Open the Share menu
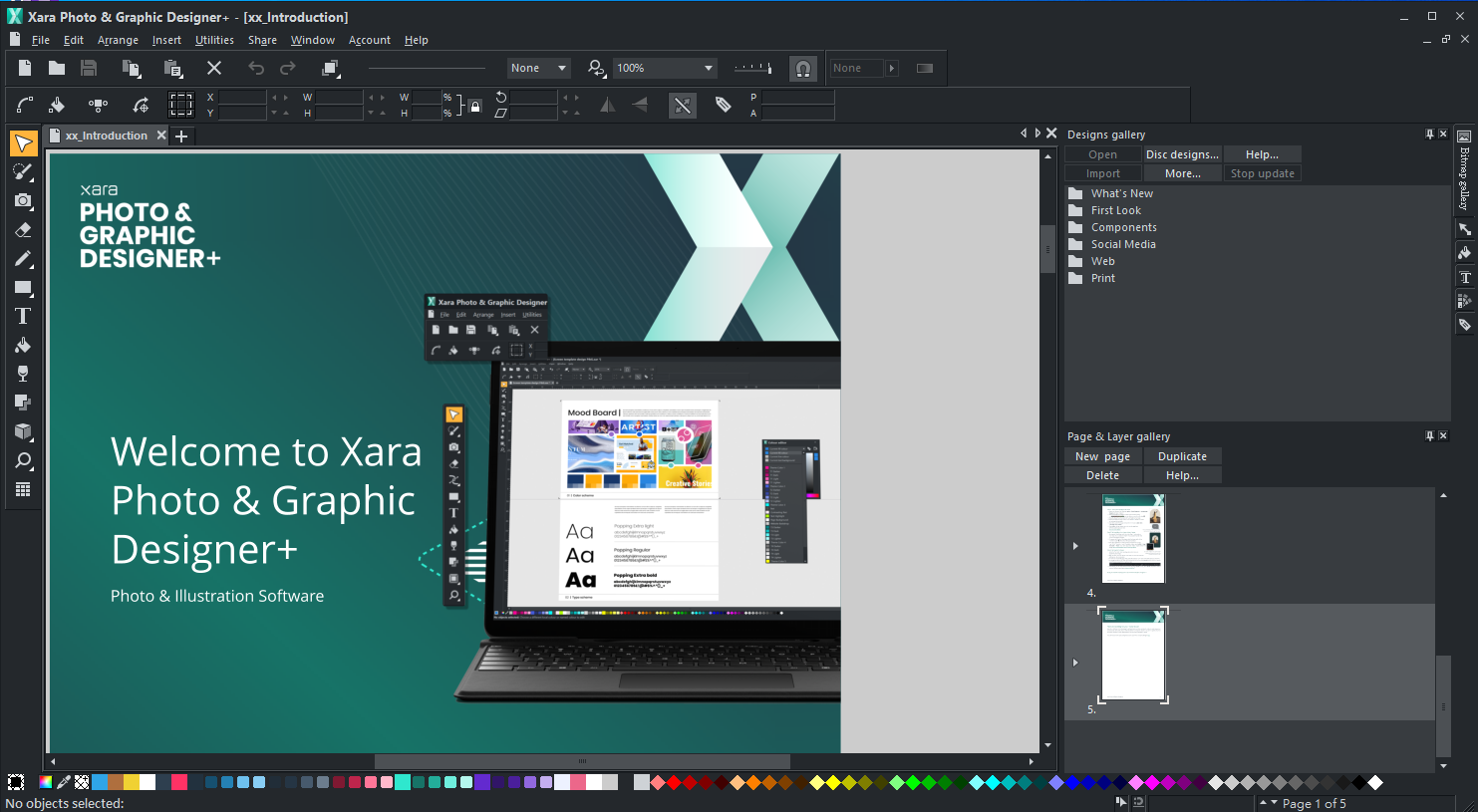This screenshot has height=812, width=1478. tap(262, 40)
